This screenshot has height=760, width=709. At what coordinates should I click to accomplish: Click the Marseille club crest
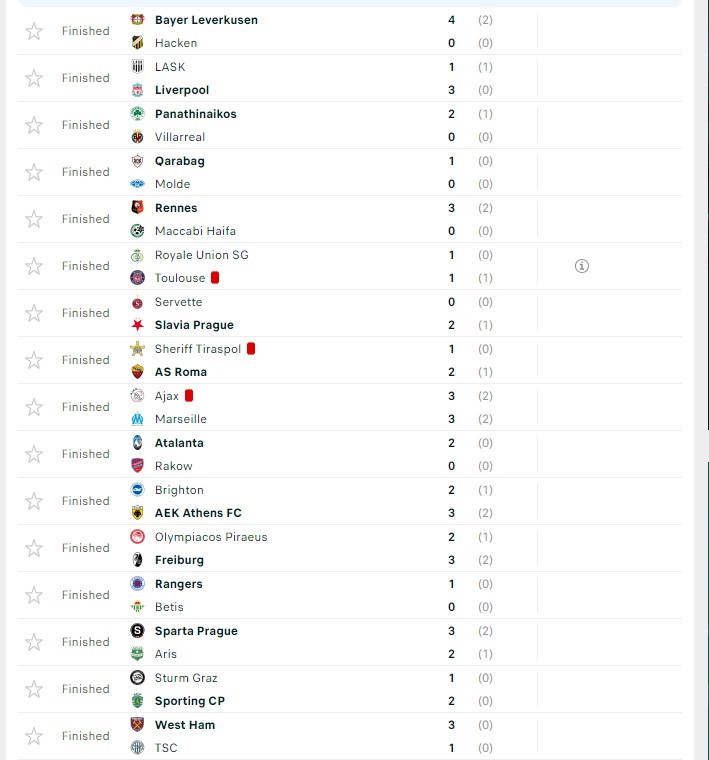point(137,419)
